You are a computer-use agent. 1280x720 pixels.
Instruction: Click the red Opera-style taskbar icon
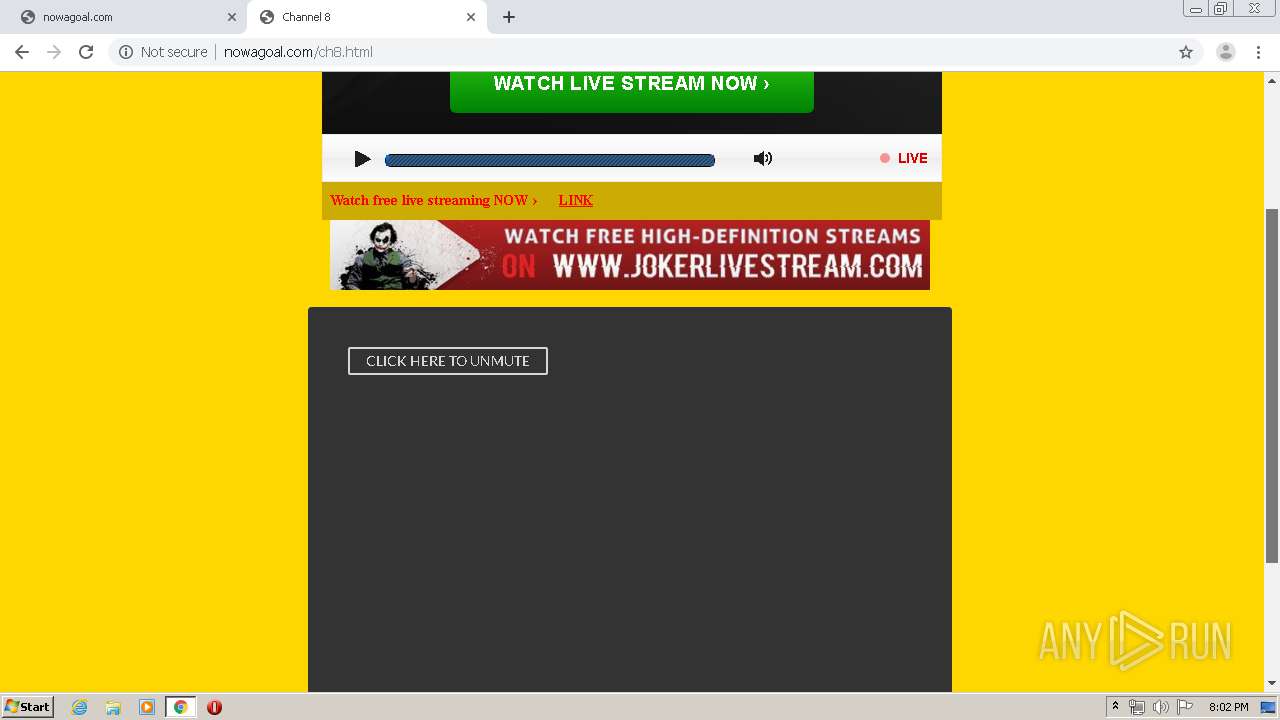(214, 707)
